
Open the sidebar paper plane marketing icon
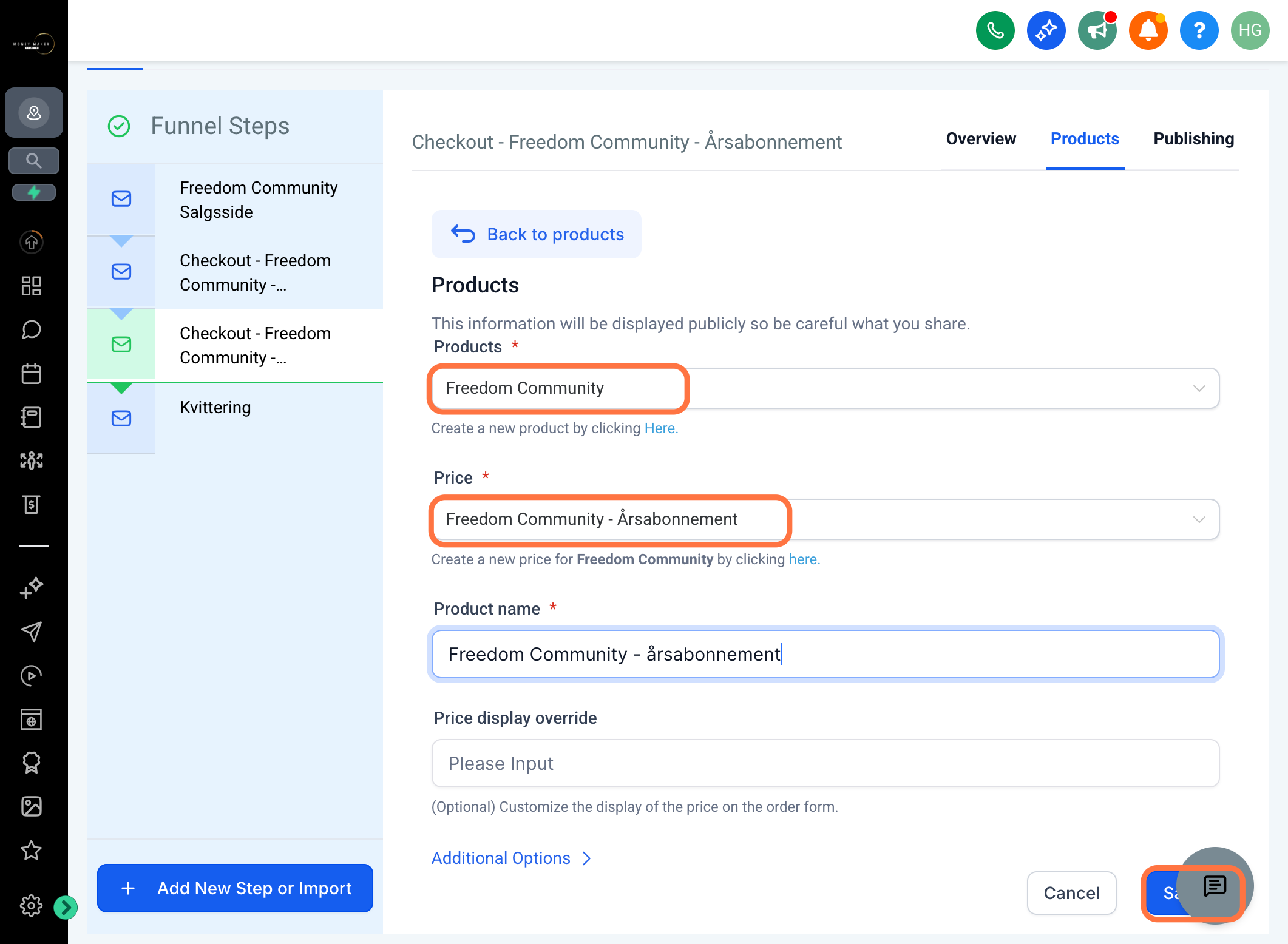[x=32, y=632]
